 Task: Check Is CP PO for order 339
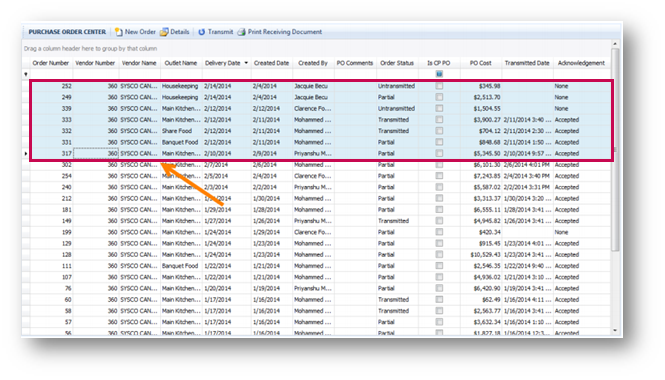[439, 108]
